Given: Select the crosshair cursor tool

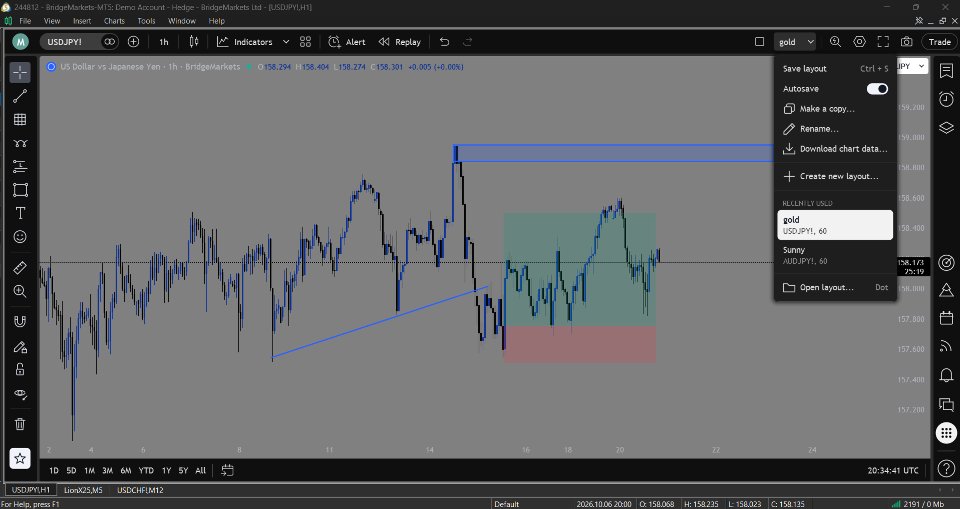Looking at the screenshot, I should point(20,72).
